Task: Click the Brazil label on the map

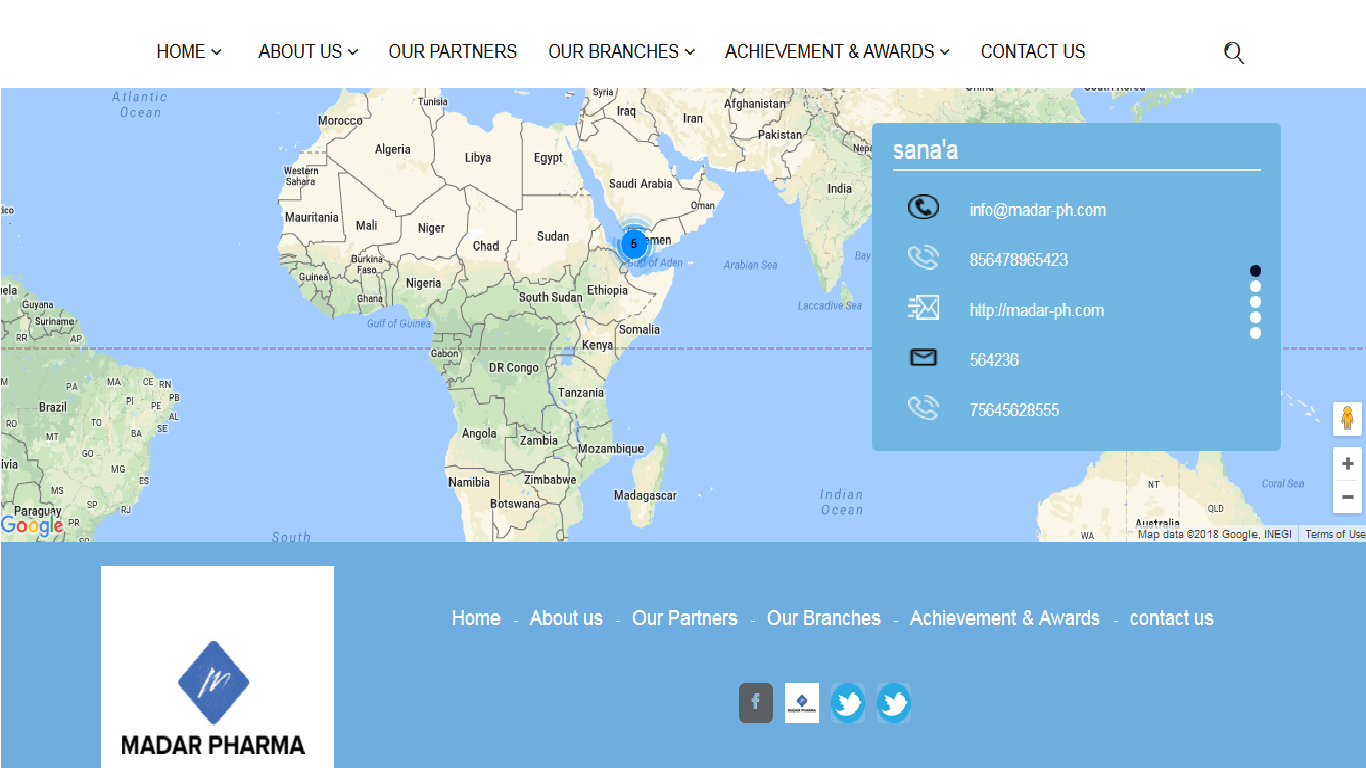Action: (53, 407)
